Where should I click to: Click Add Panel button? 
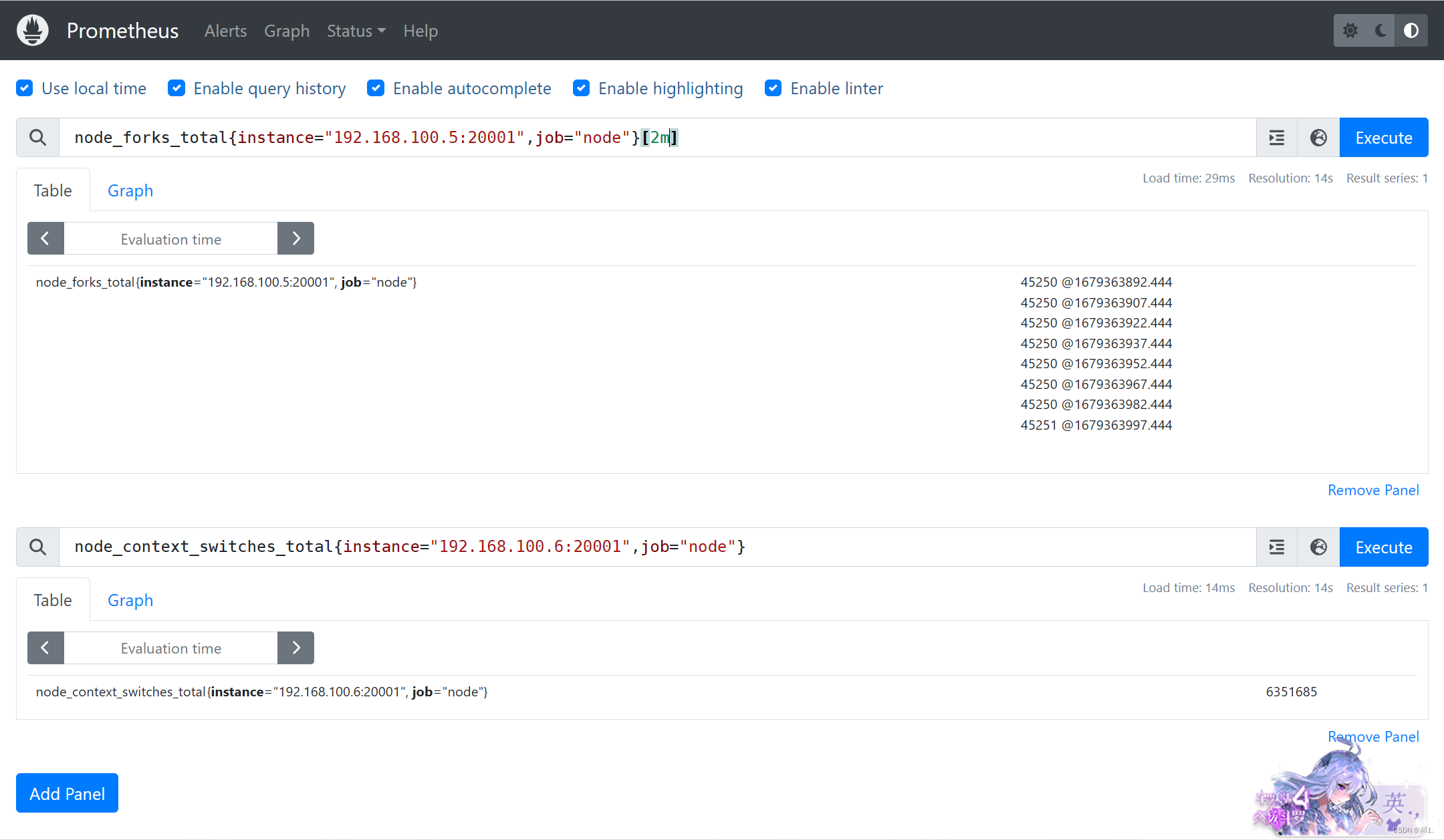pos(67,793)
